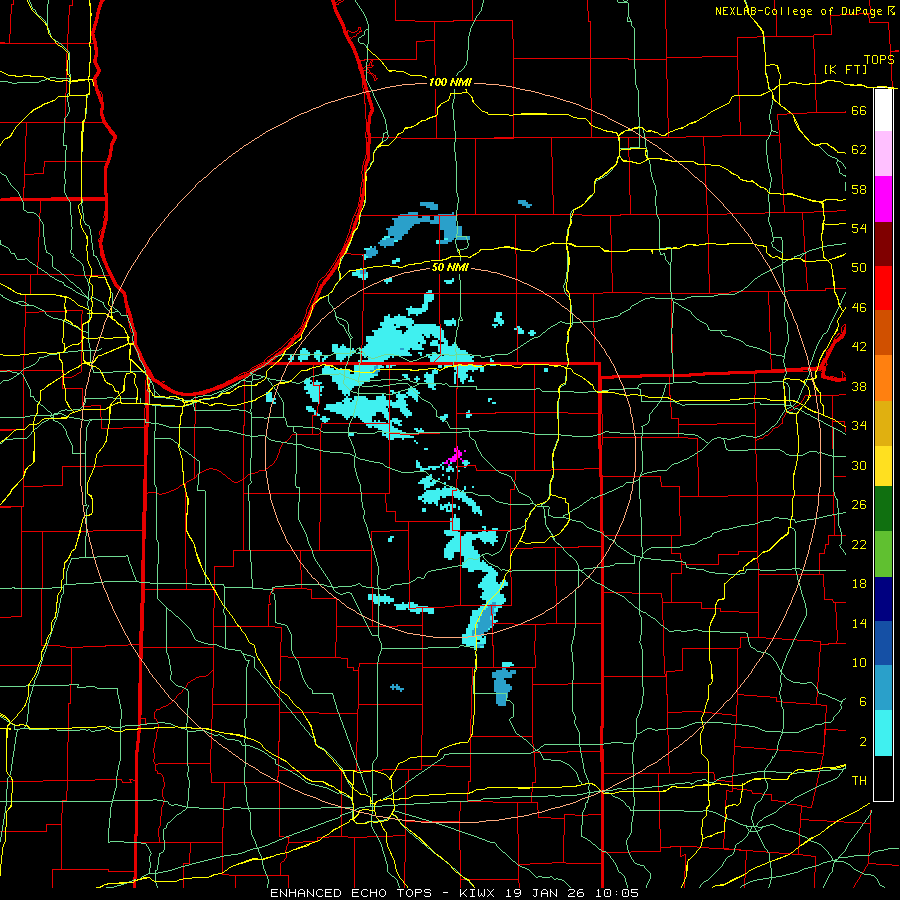Select the dark green legend swatch

pos(883,509)
